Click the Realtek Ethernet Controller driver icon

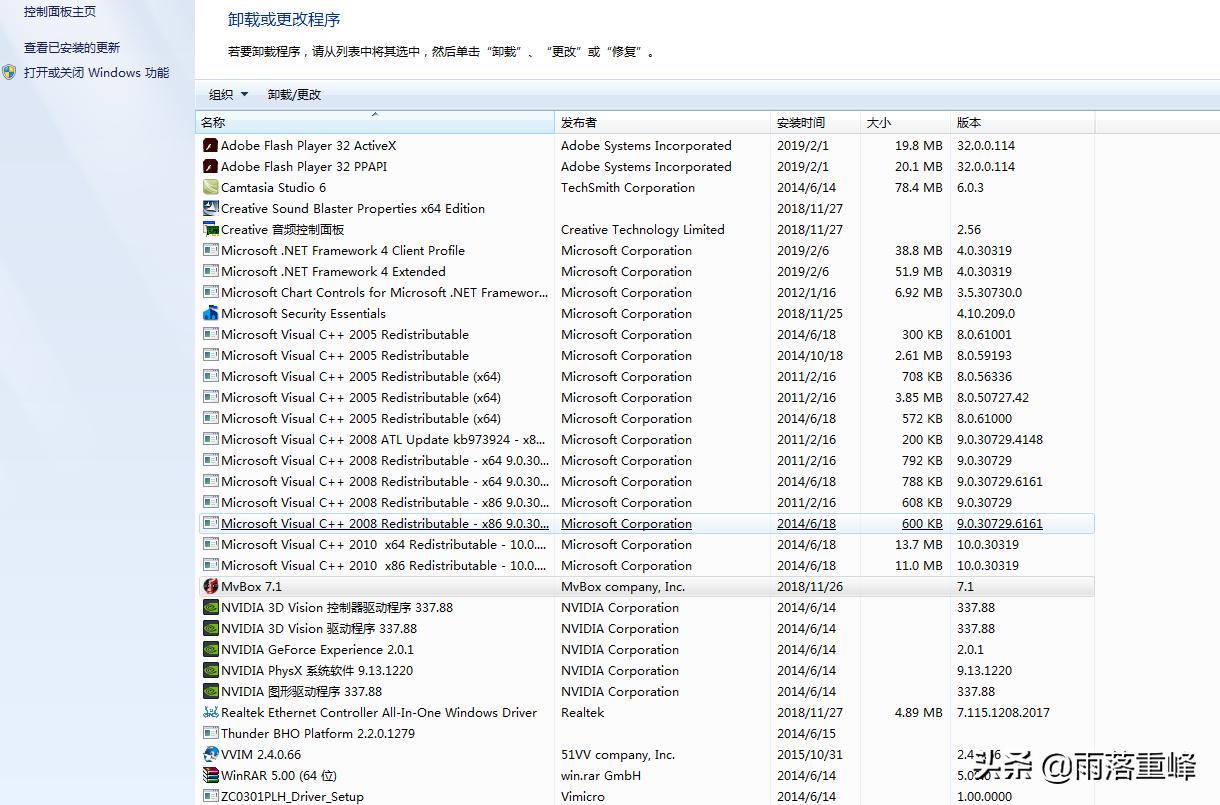tap(209, 712)
